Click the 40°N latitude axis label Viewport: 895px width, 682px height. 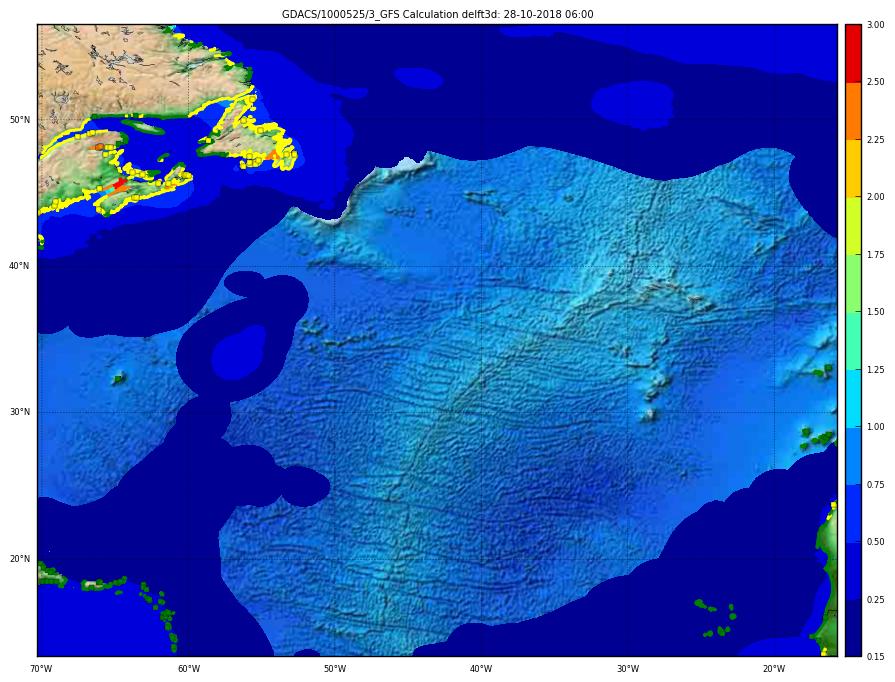[x=20, y=266]
